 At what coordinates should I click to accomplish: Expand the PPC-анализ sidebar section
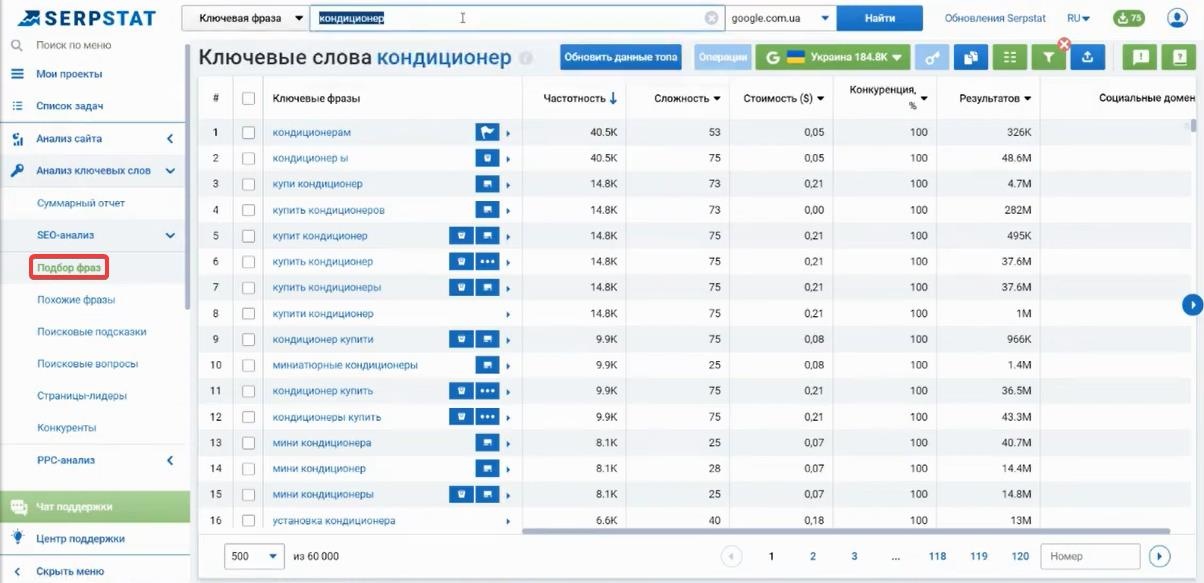pos(170,460)
